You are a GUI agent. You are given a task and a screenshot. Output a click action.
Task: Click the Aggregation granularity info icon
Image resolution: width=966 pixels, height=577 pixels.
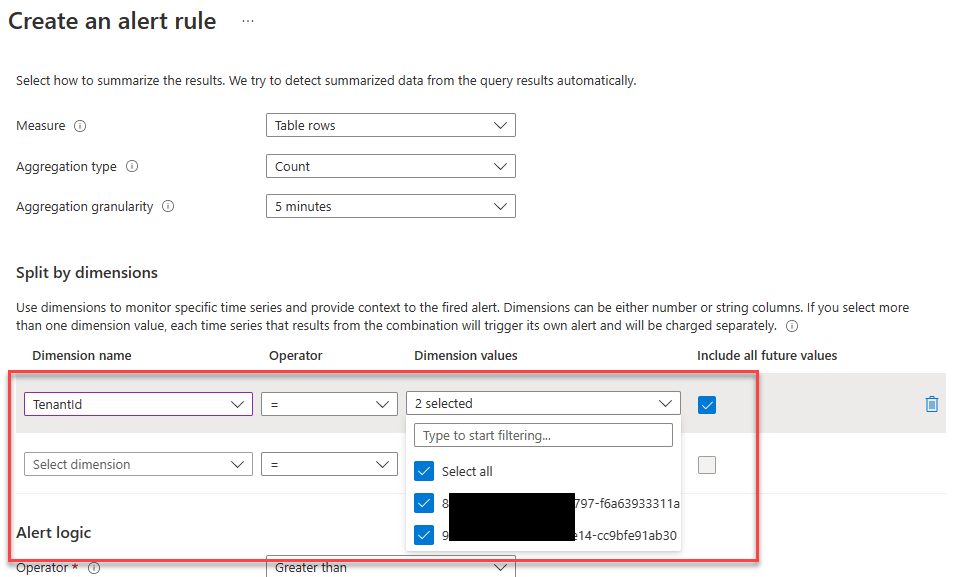pos(168,207)
